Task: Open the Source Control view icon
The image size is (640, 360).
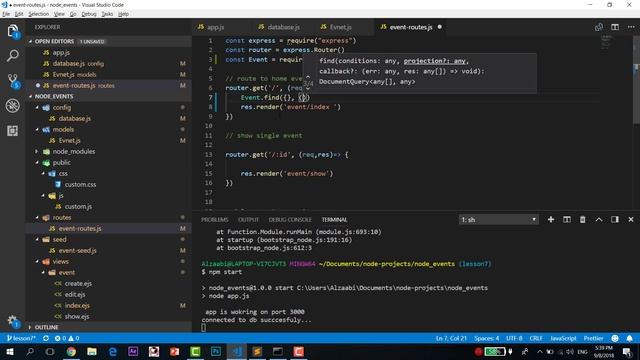Action: [x=12, y=81]
